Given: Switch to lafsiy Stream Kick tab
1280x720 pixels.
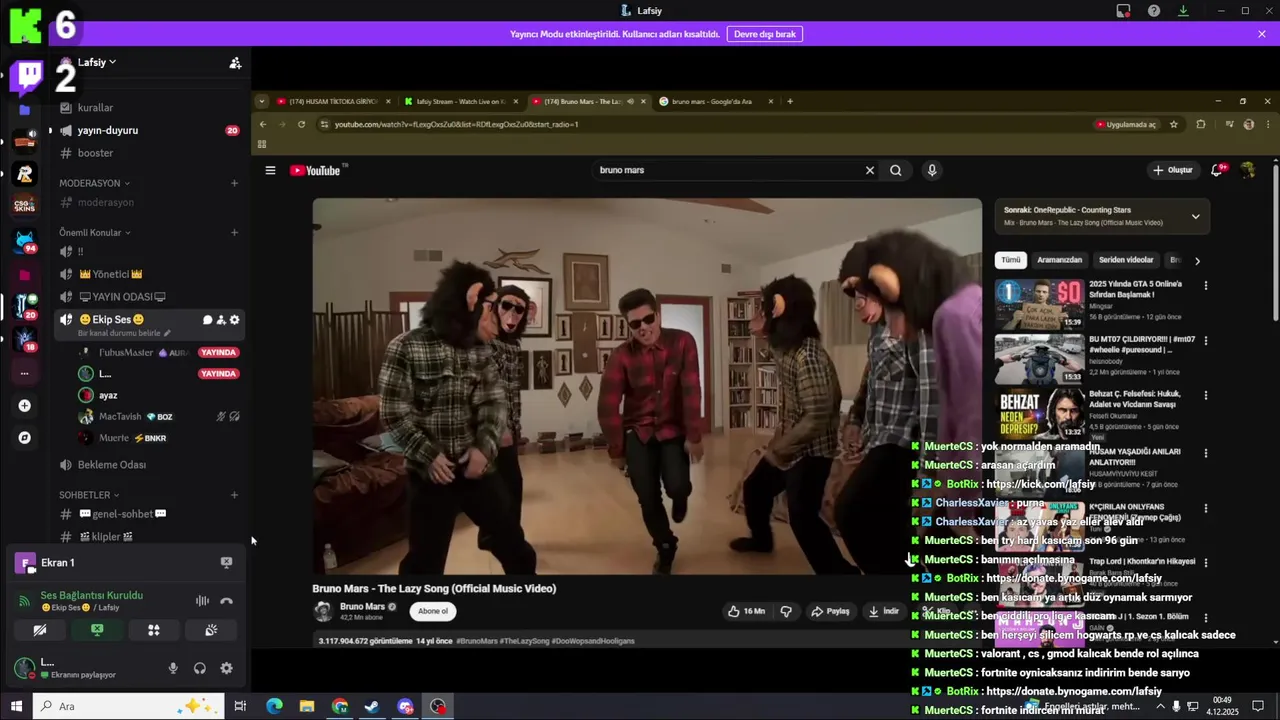Looking at the screenshot, I should 461,101.
